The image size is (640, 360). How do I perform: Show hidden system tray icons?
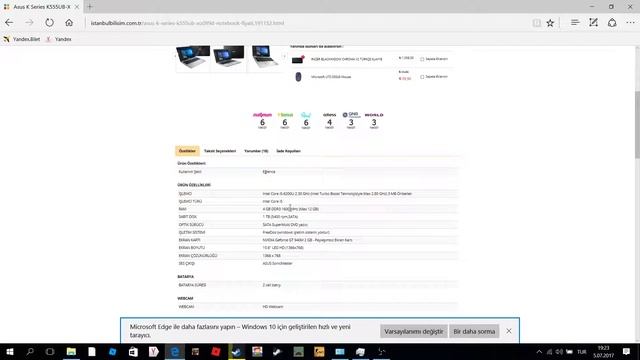tap(539, 352)
